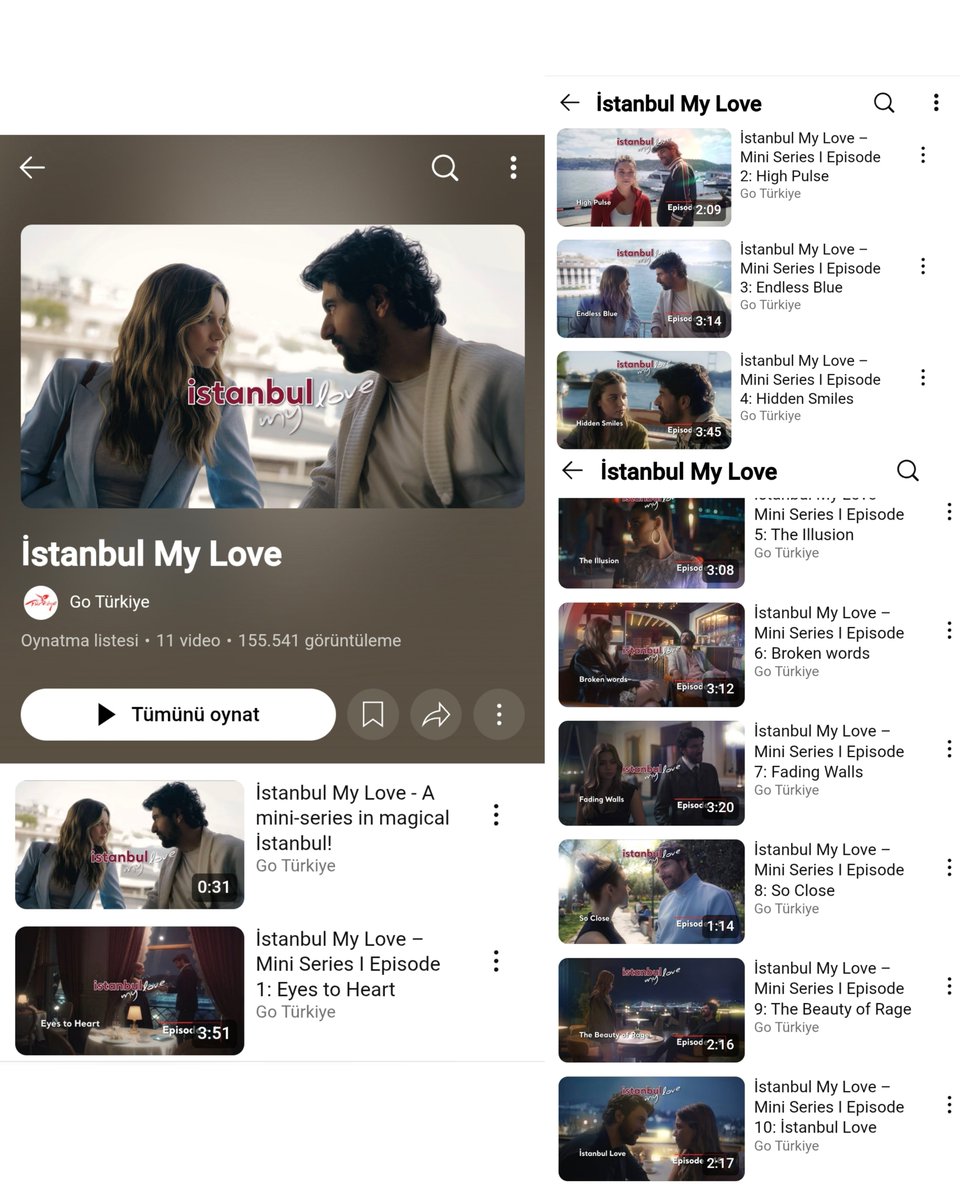Open title Episode 6: Broken words
Viewport: 960px width, 1200px height.
[829, 632]
